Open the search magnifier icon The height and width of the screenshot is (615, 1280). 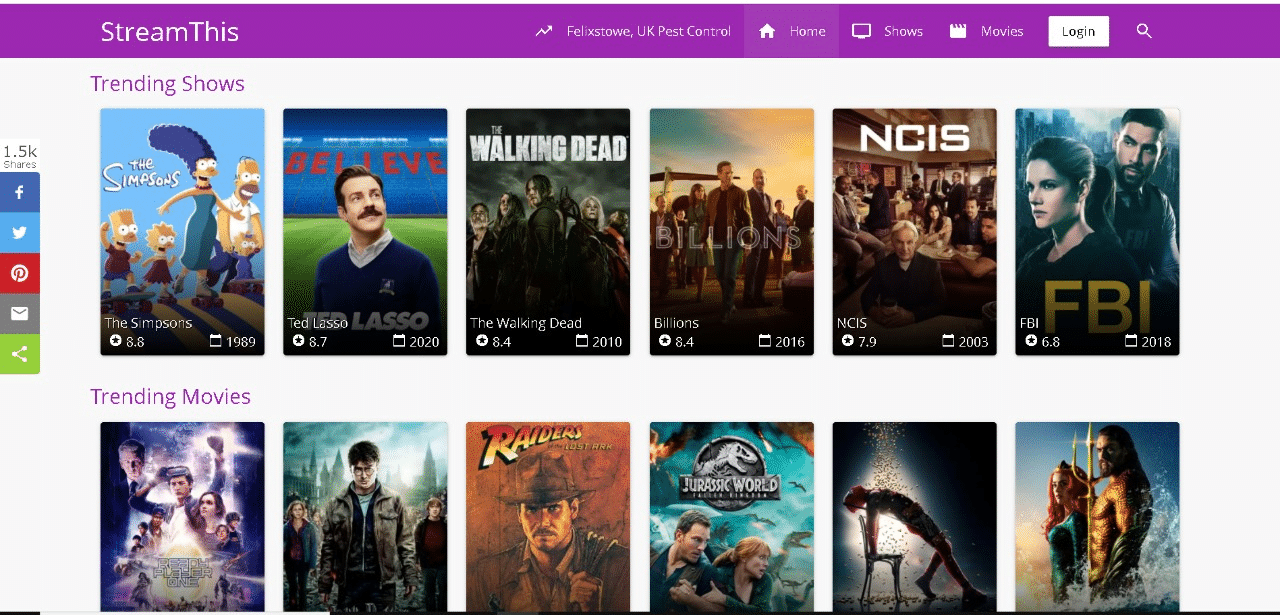pyautogui.click(x=1143, y=31)
